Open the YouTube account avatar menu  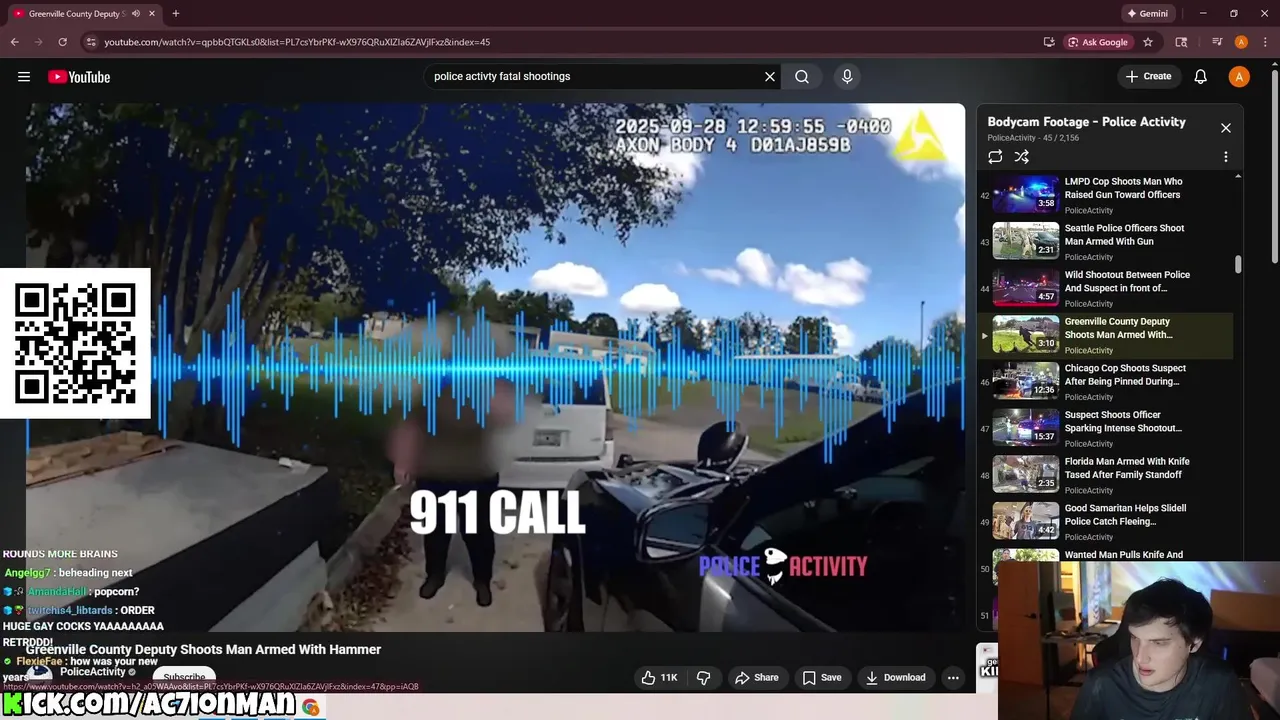coord(1239,77)
